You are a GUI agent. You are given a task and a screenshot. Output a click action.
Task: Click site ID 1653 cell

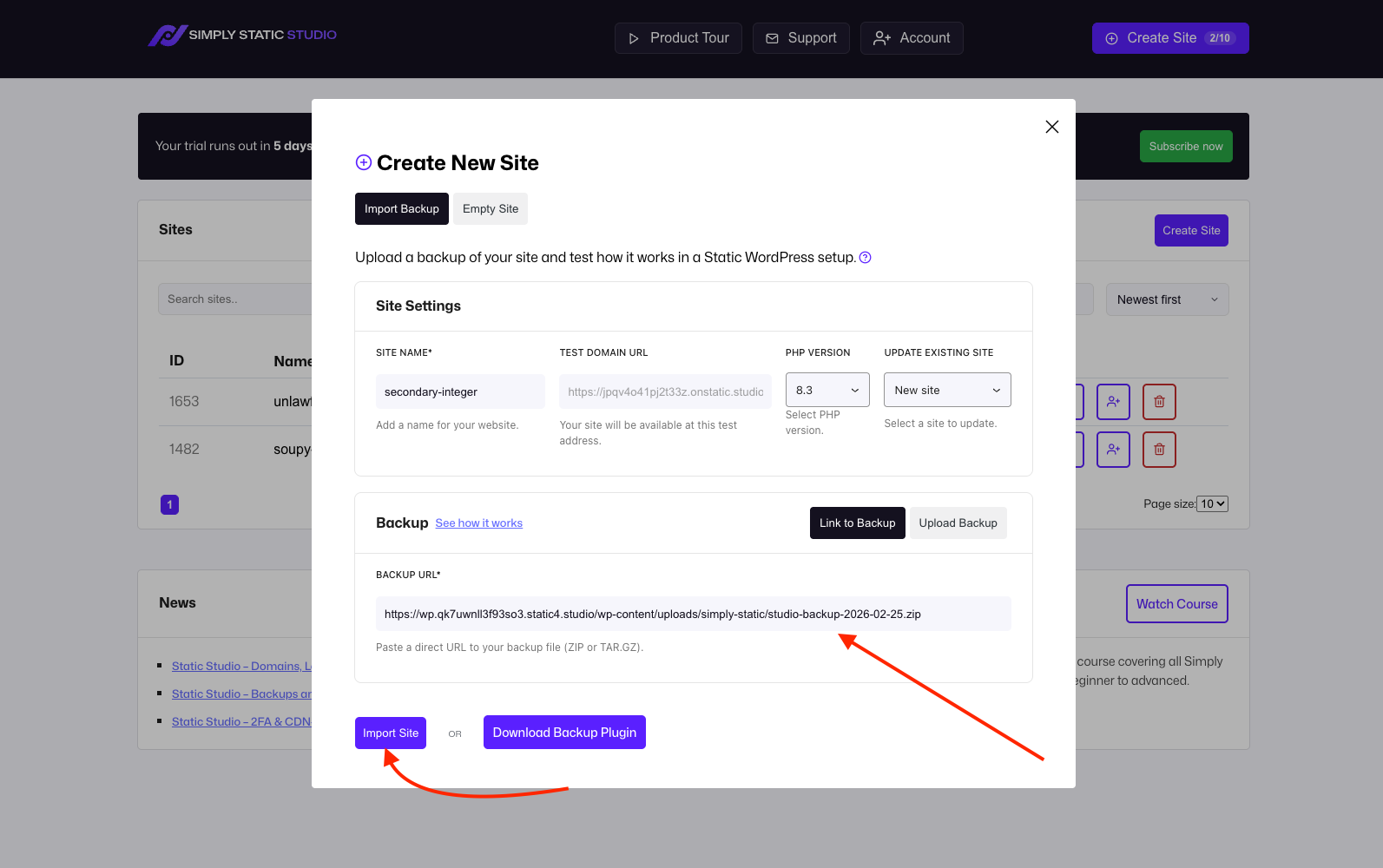[x=184, y=402]
